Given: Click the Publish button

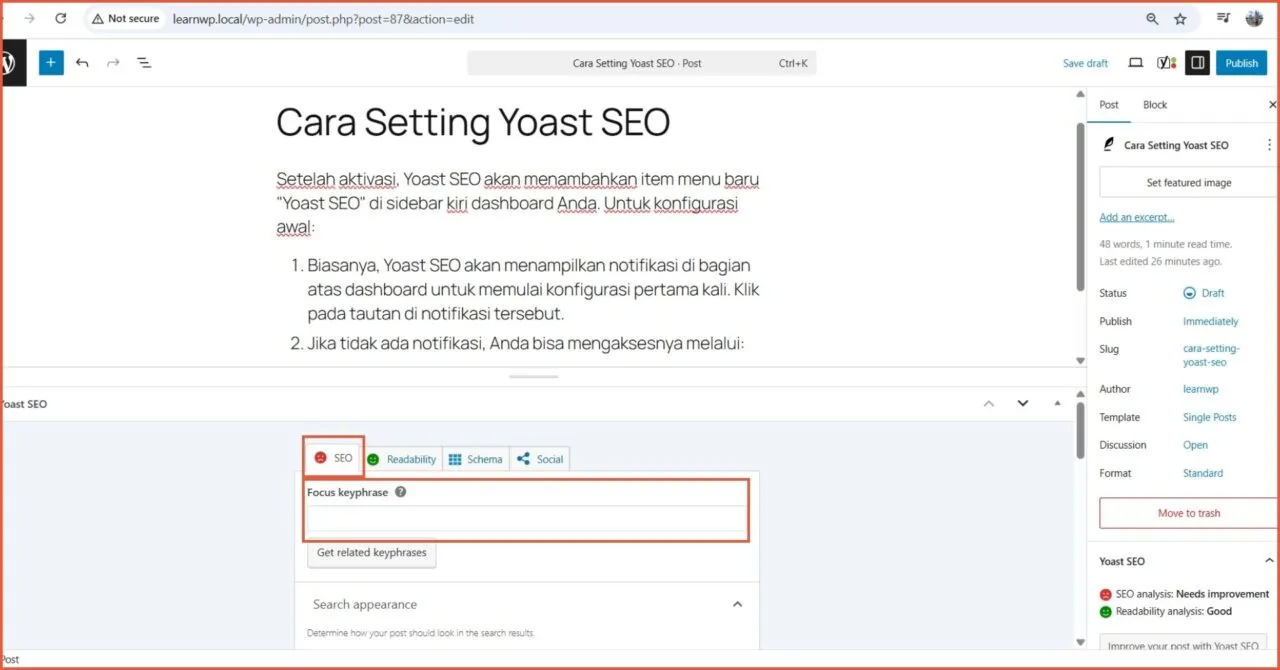Looking at the screenshot, I should click(1241, 62).
